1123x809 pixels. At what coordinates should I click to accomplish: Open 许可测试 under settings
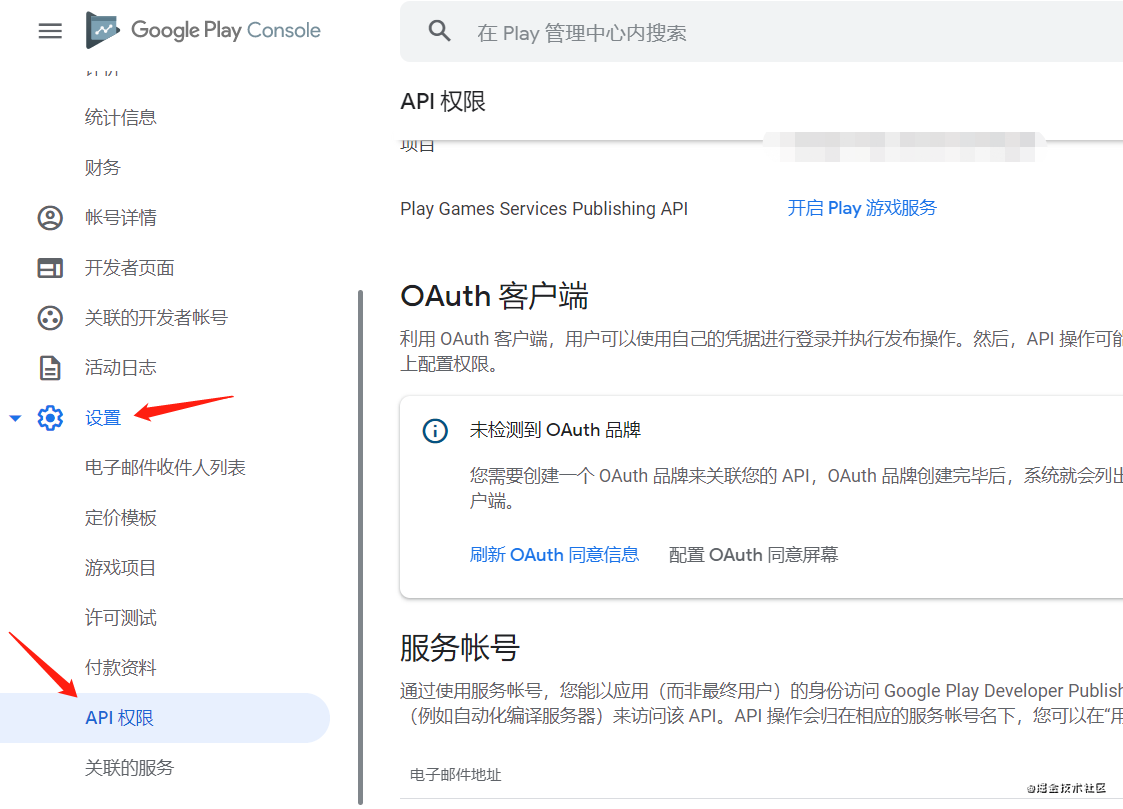point(120,618)
